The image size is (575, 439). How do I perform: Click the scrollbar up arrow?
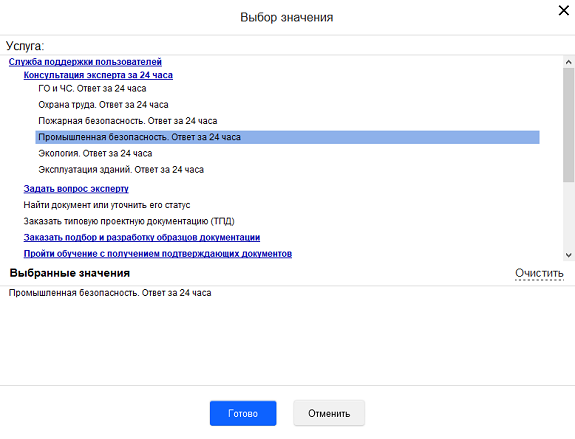568,62
